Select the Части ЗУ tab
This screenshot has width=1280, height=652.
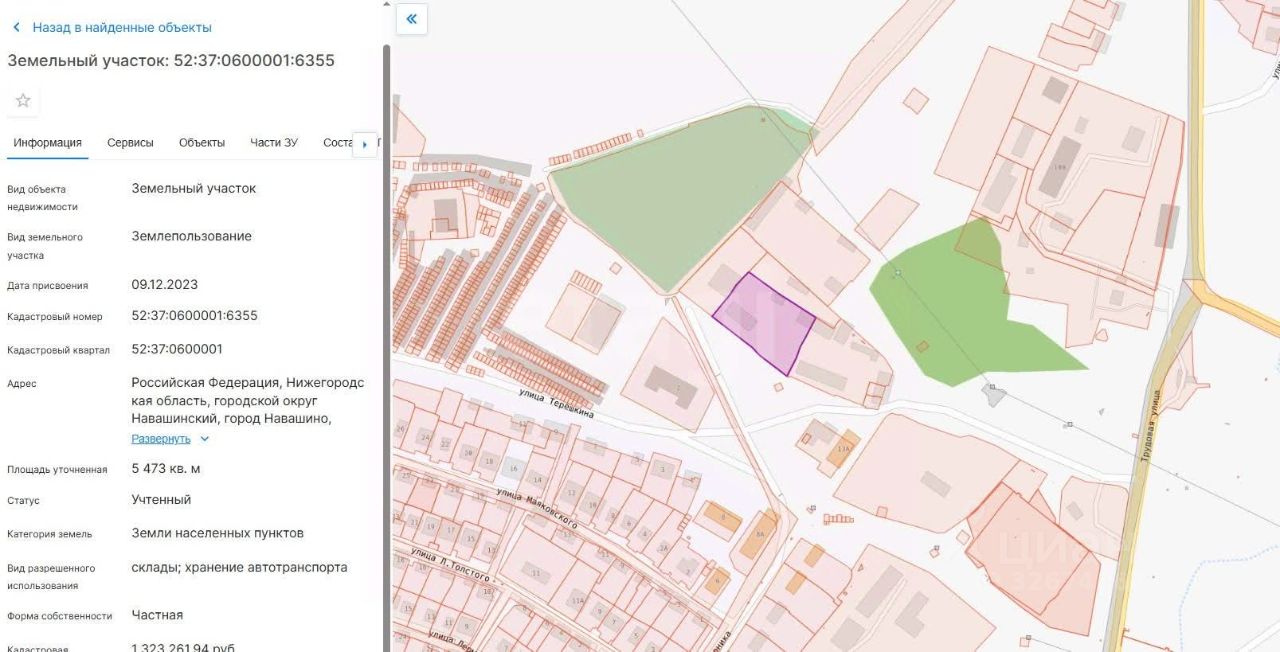point(274,143)
